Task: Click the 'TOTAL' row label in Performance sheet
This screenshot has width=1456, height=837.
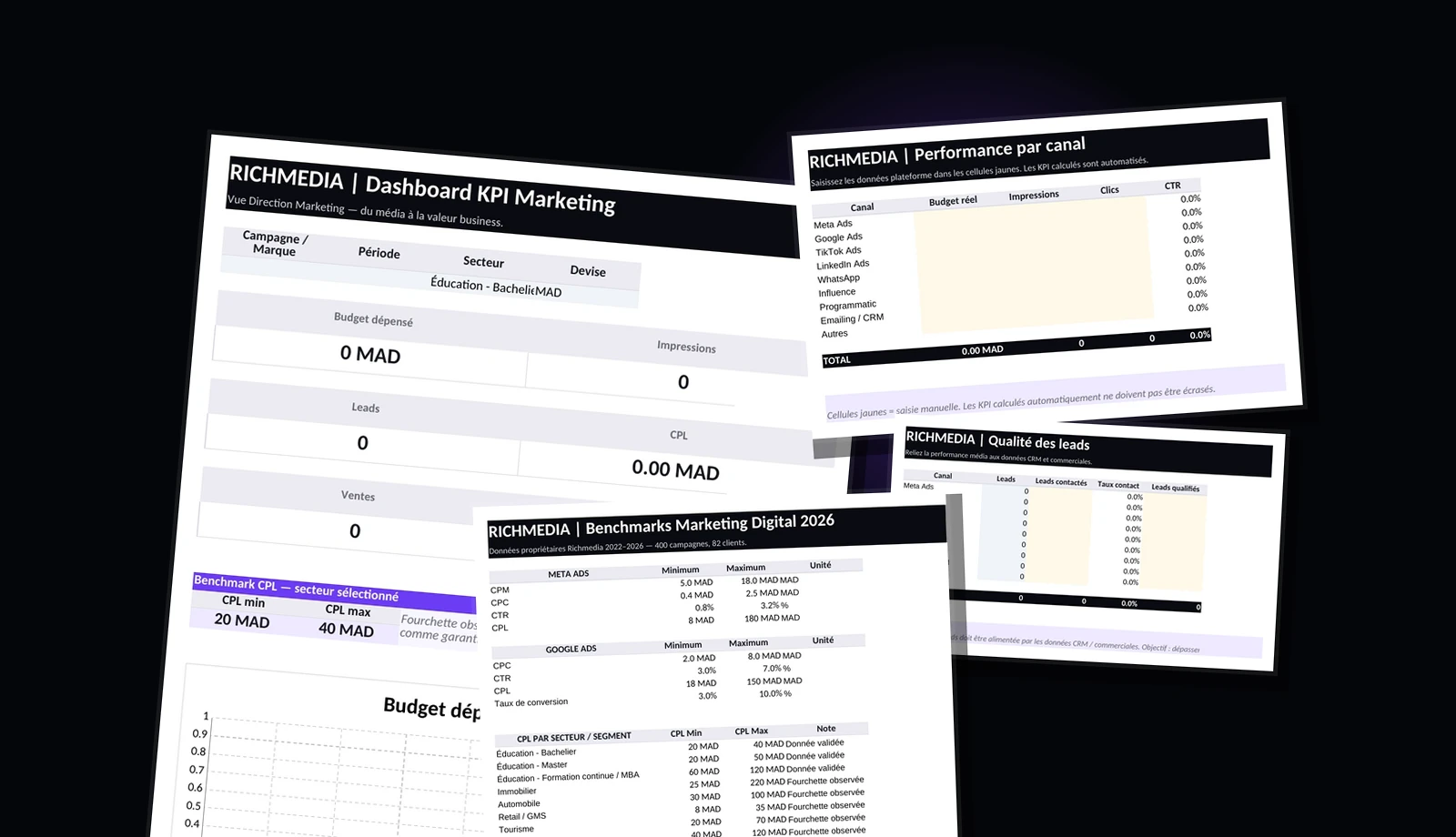Action: [x=836, y=360]
